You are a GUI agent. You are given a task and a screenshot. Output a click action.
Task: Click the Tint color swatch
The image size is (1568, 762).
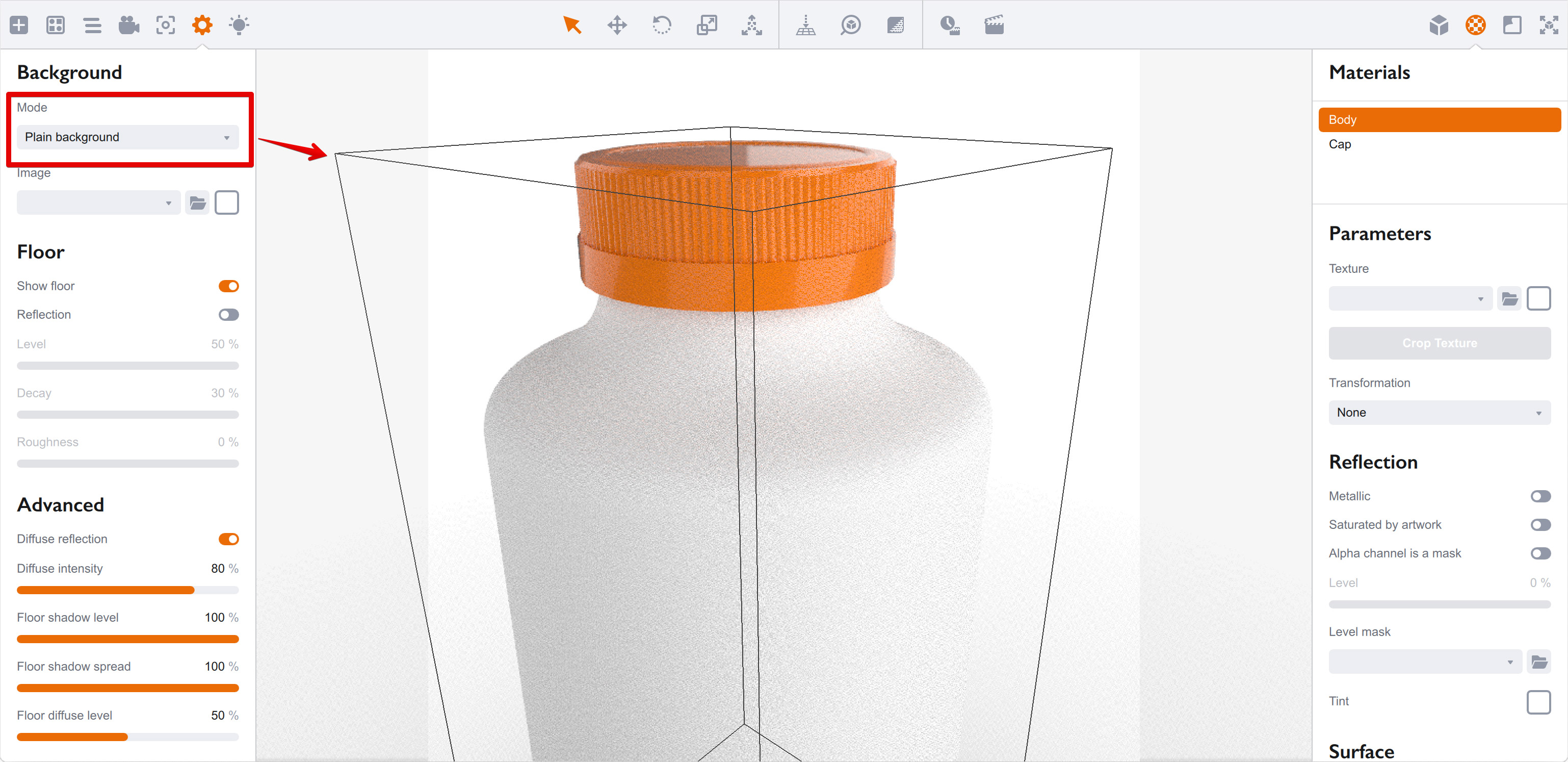coord(1538,702)
